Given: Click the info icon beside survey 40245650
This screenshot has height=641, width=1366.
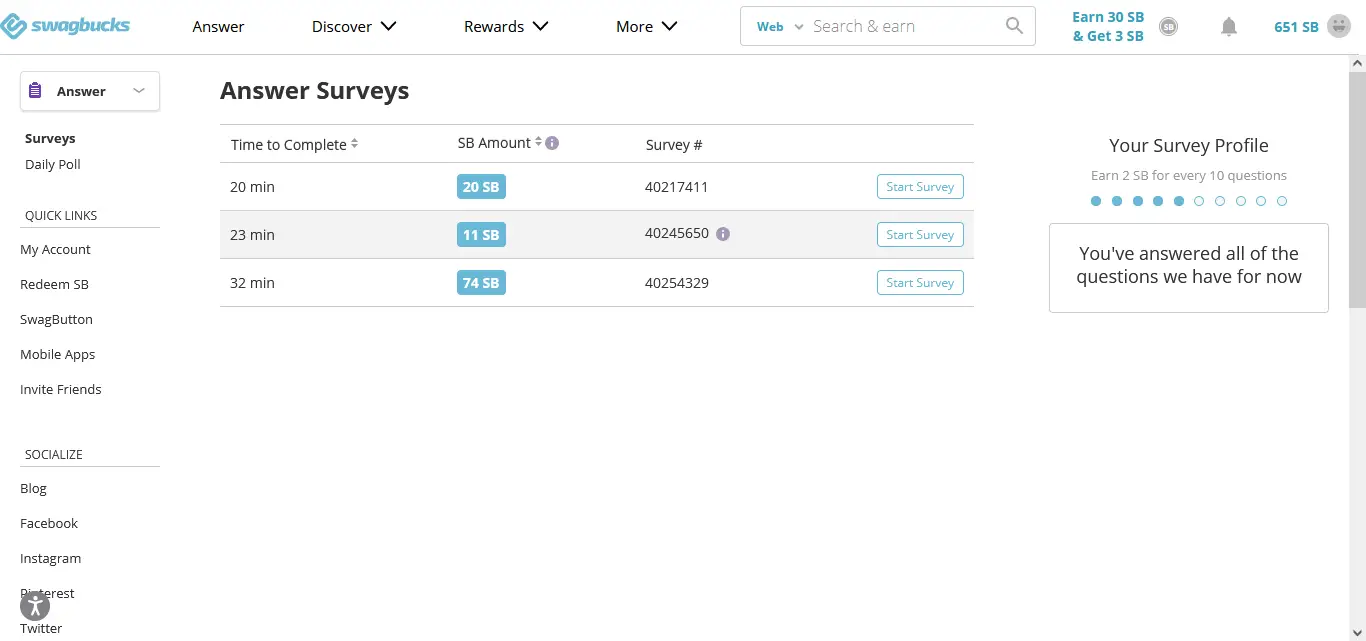Looking at the screenshot, I should [x=723, y=233].
